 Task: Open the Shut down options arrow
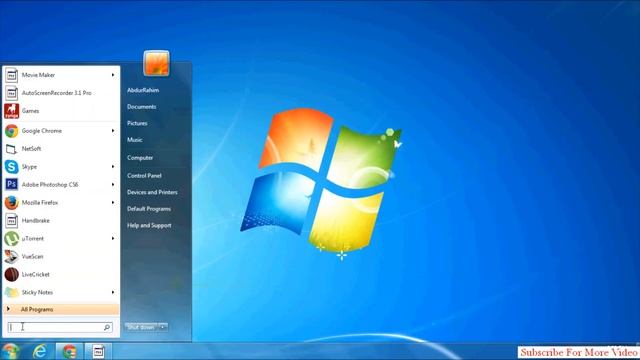(163, 327)
